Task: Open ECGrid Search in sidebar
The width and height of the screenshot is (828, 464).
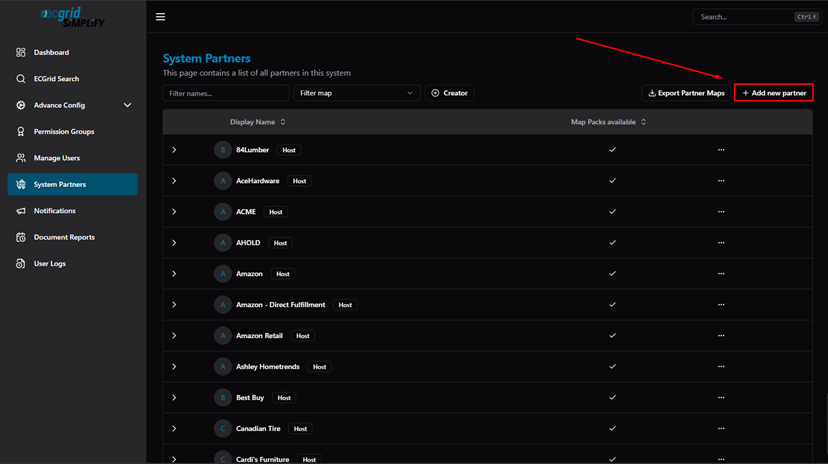Action: [x=72, y=79]
